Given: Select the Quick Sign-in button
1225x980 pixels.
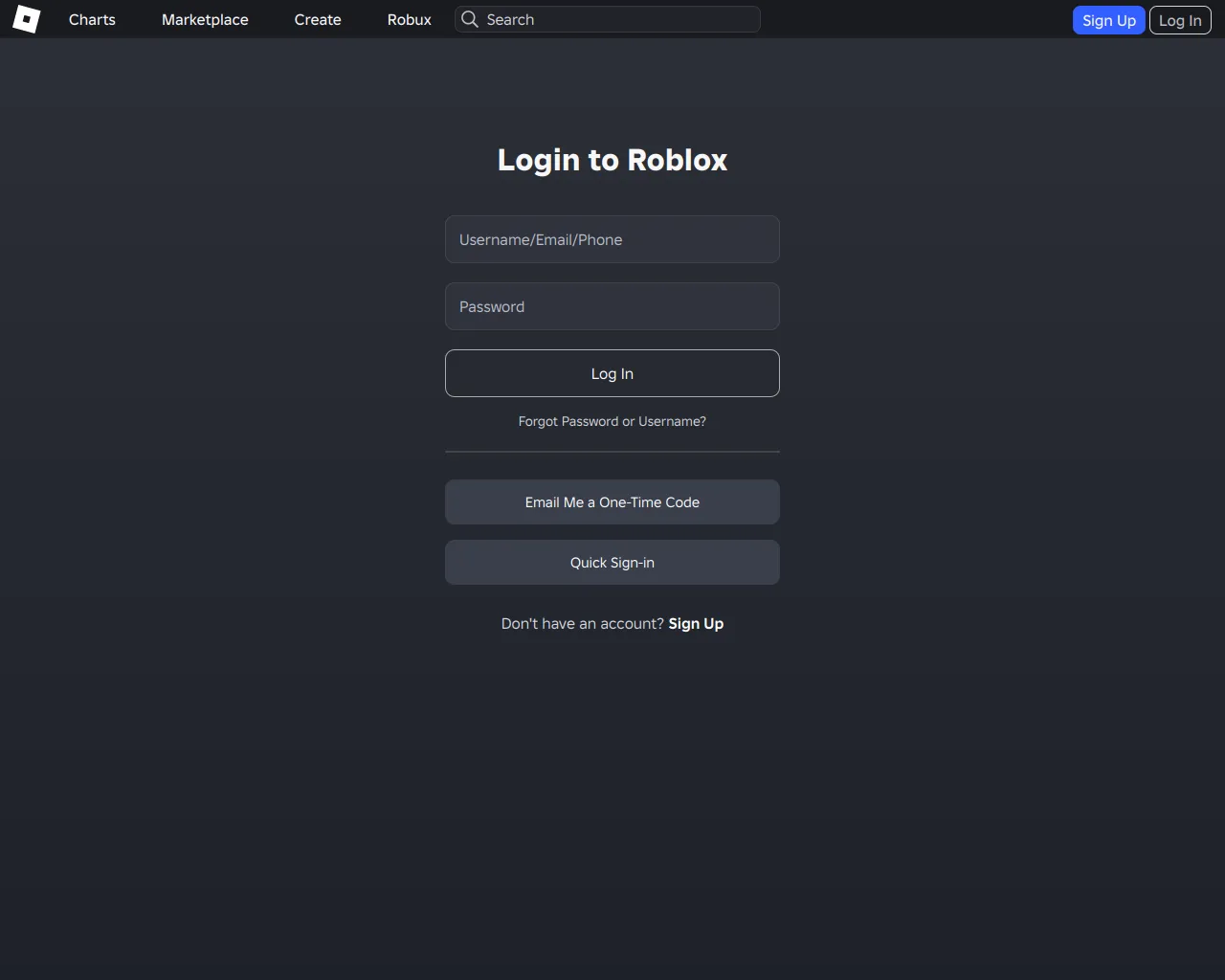Looking at the screenshot, I should tap(612, 563).
